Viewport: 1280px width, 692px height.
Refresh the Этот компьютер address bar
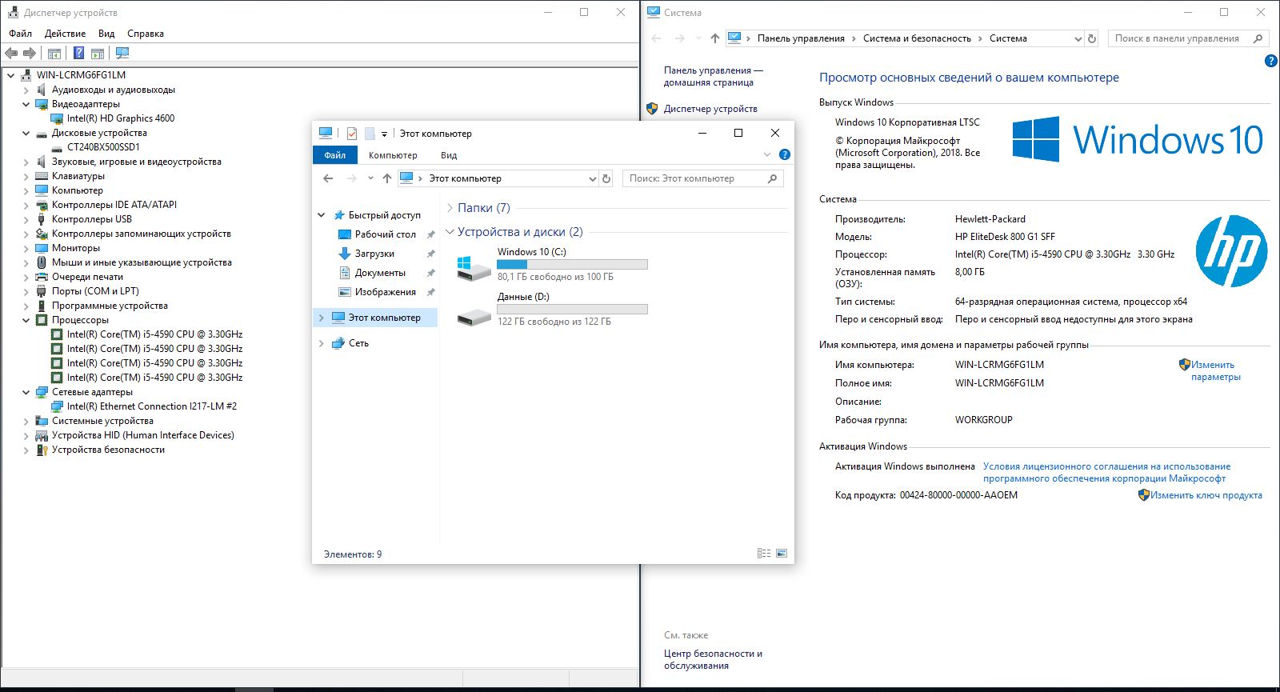(x=606, y=179)
